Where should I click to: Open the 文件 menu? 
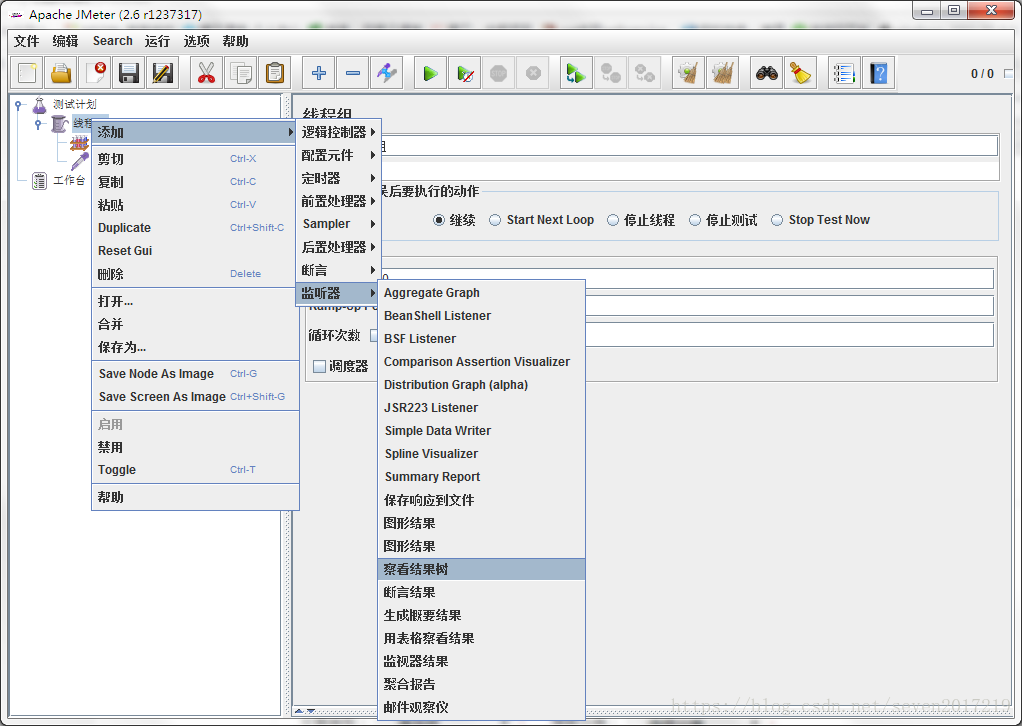(x=27, y=41)
